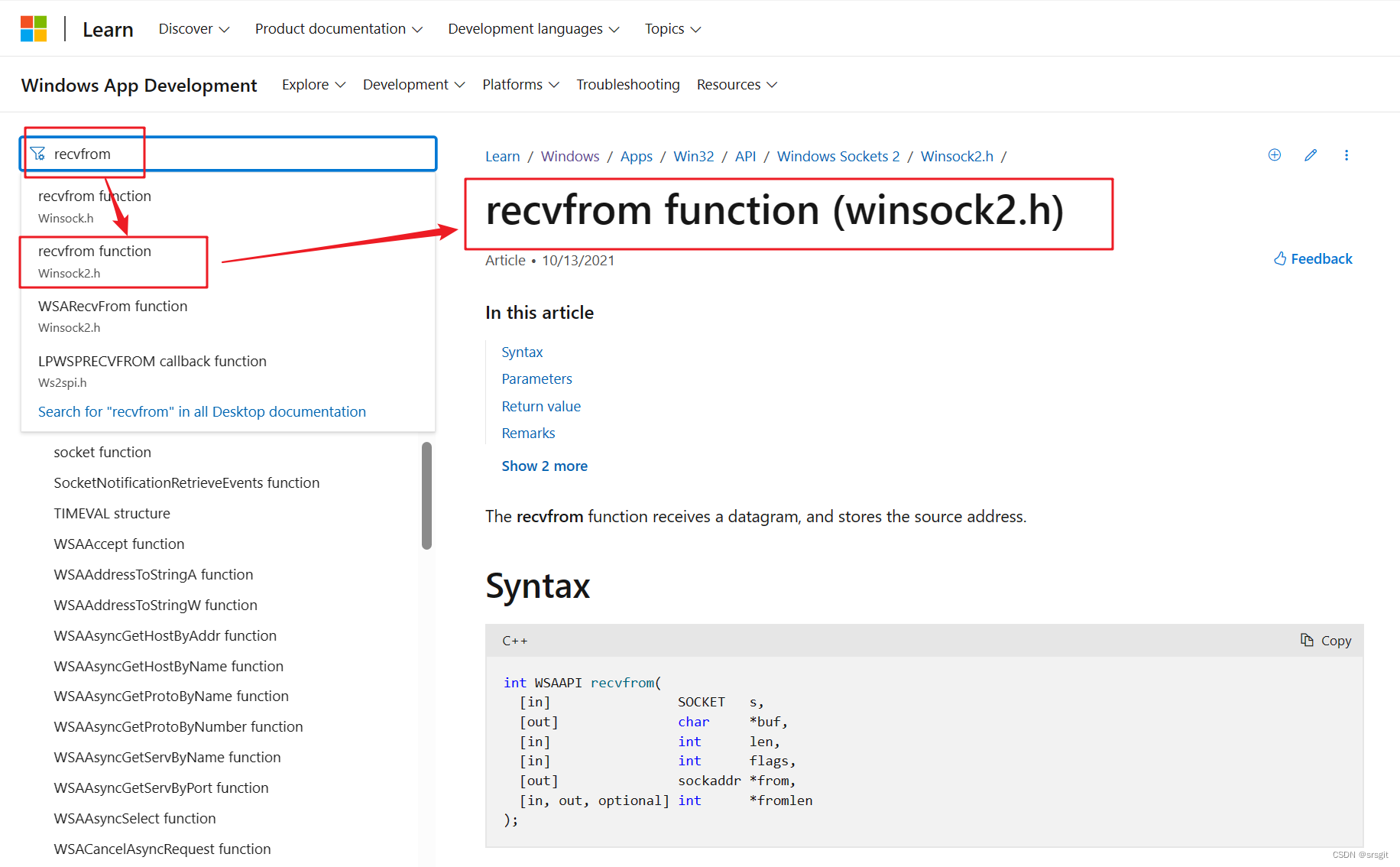Image resolution: width=1400 pixels, height=867 pixels.
Task: Expand the Development menu
Action: pyautogui.click(x=413, y=84)
